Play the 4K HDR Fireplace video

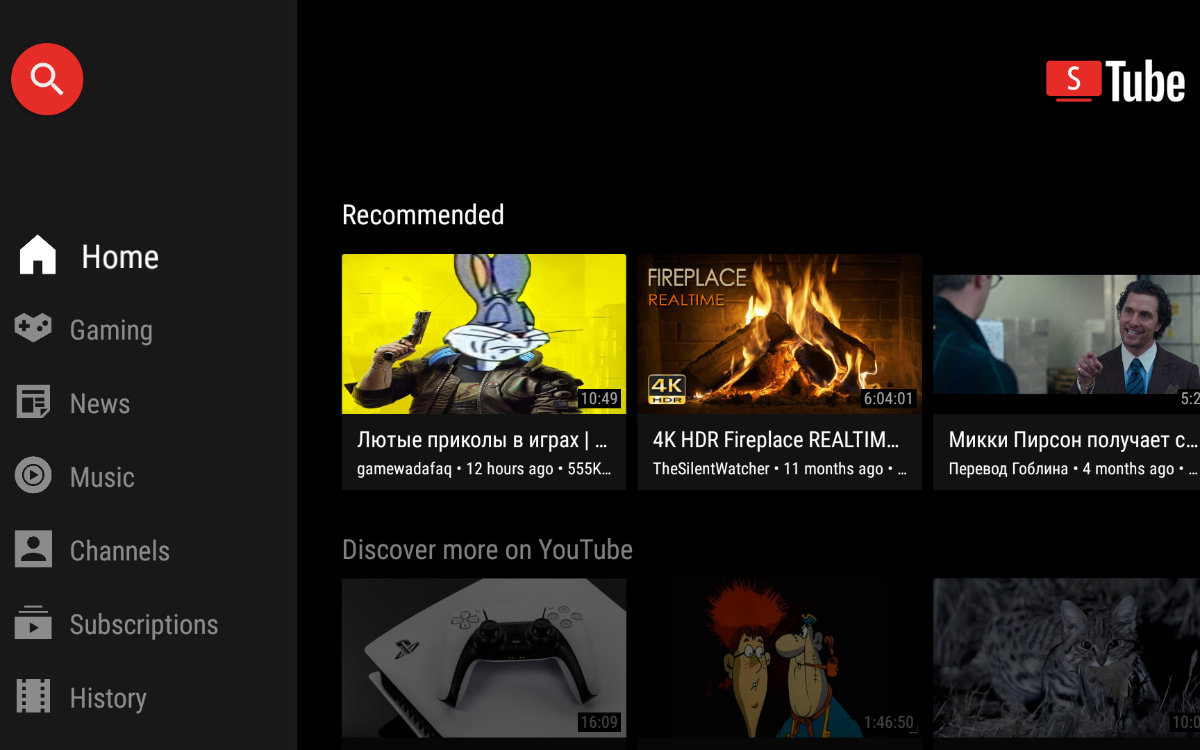779,334
